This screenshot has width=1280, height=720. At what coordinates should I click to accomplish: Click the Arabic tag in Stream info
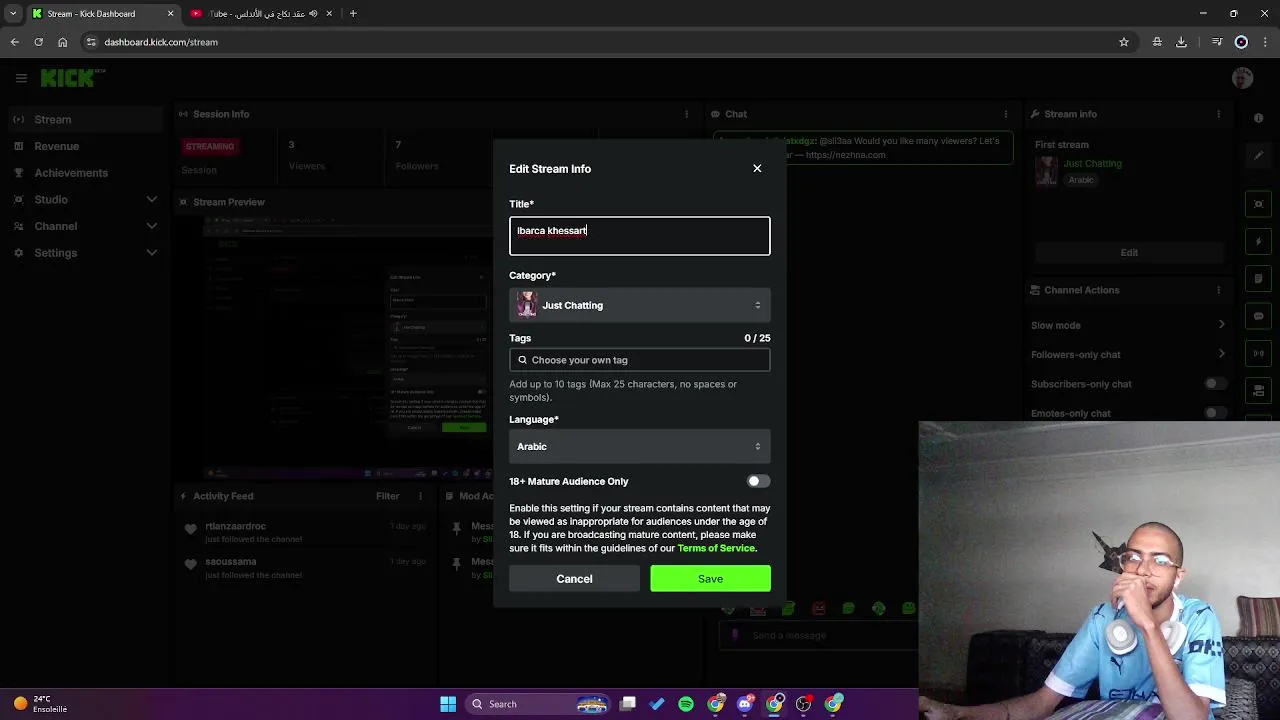point(1081,180)
